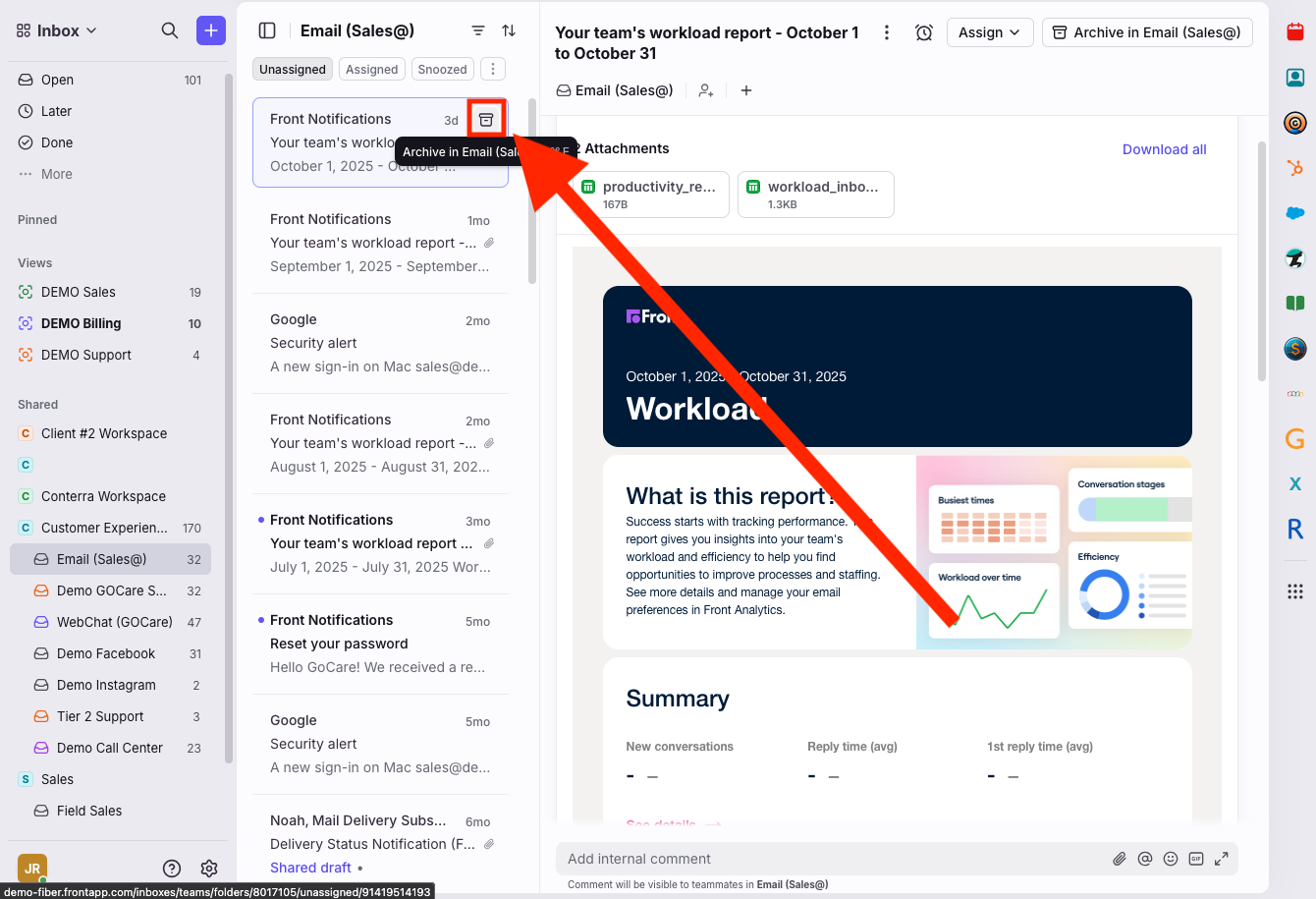Click the Add internal comment field
This screenshot has height=899, width=1316.
pos(835,859)
